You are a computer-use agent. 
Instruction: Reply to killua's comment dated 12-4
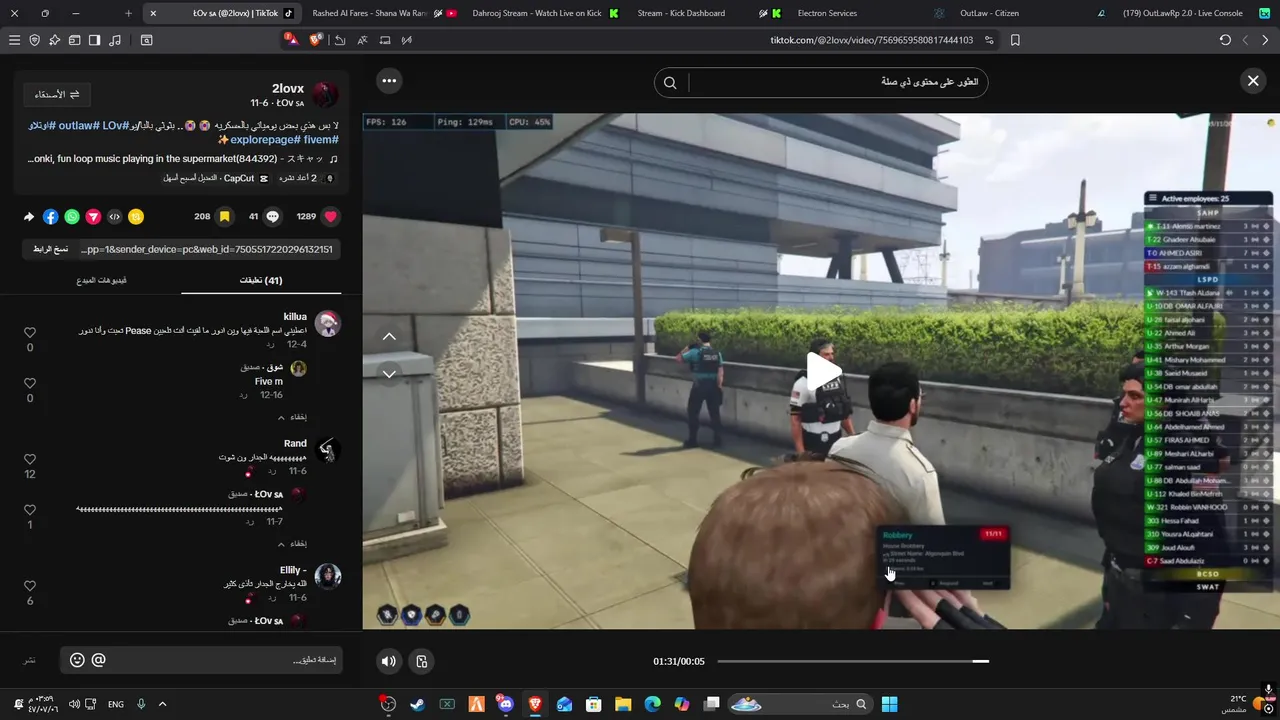[270, 344]
